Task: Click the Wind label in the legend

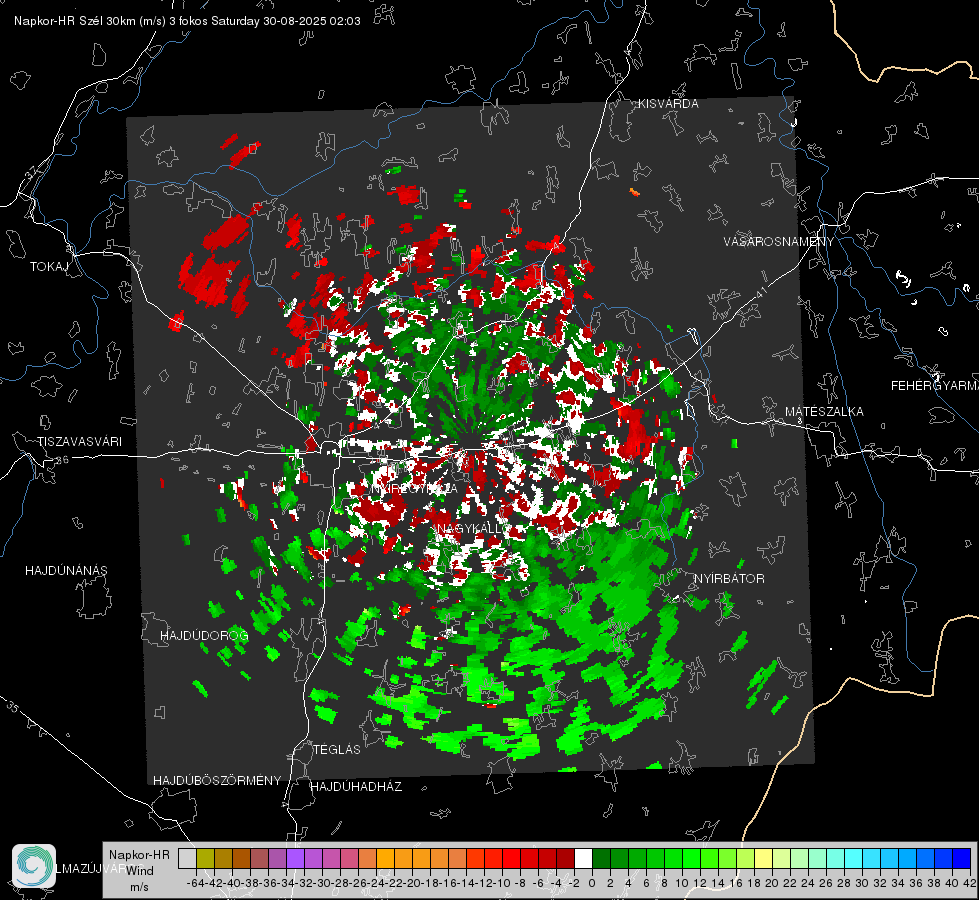Action: (140, 871)
